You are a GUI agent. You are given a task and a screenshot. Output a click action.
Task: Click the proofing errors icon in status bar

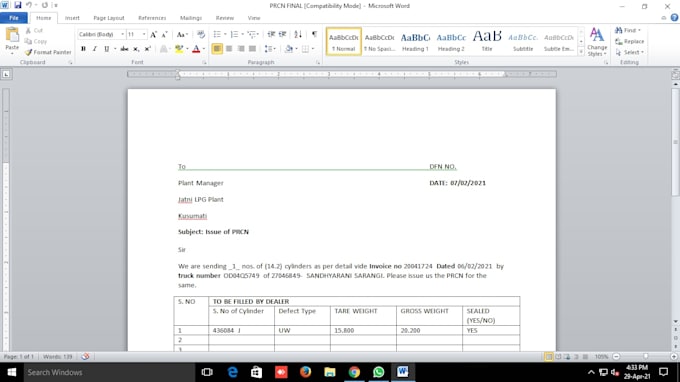click(x=85, y=356)
